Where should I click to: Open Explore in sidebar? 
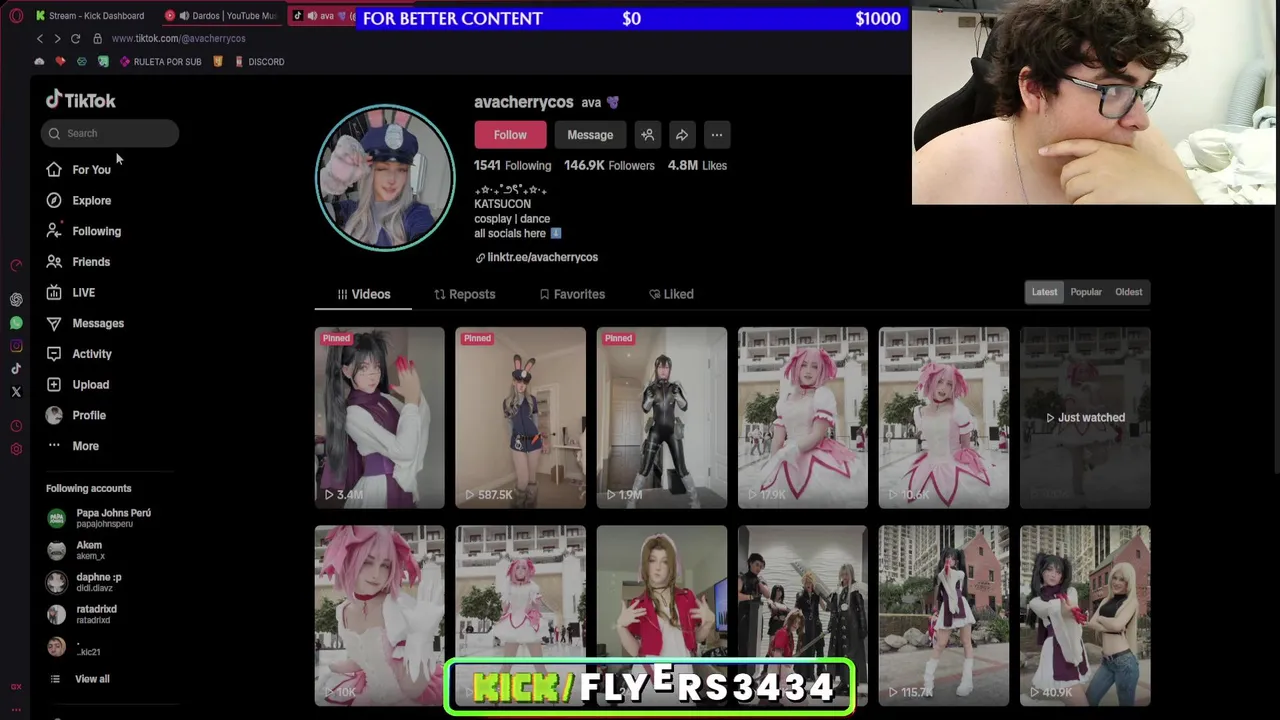point(78,200)
